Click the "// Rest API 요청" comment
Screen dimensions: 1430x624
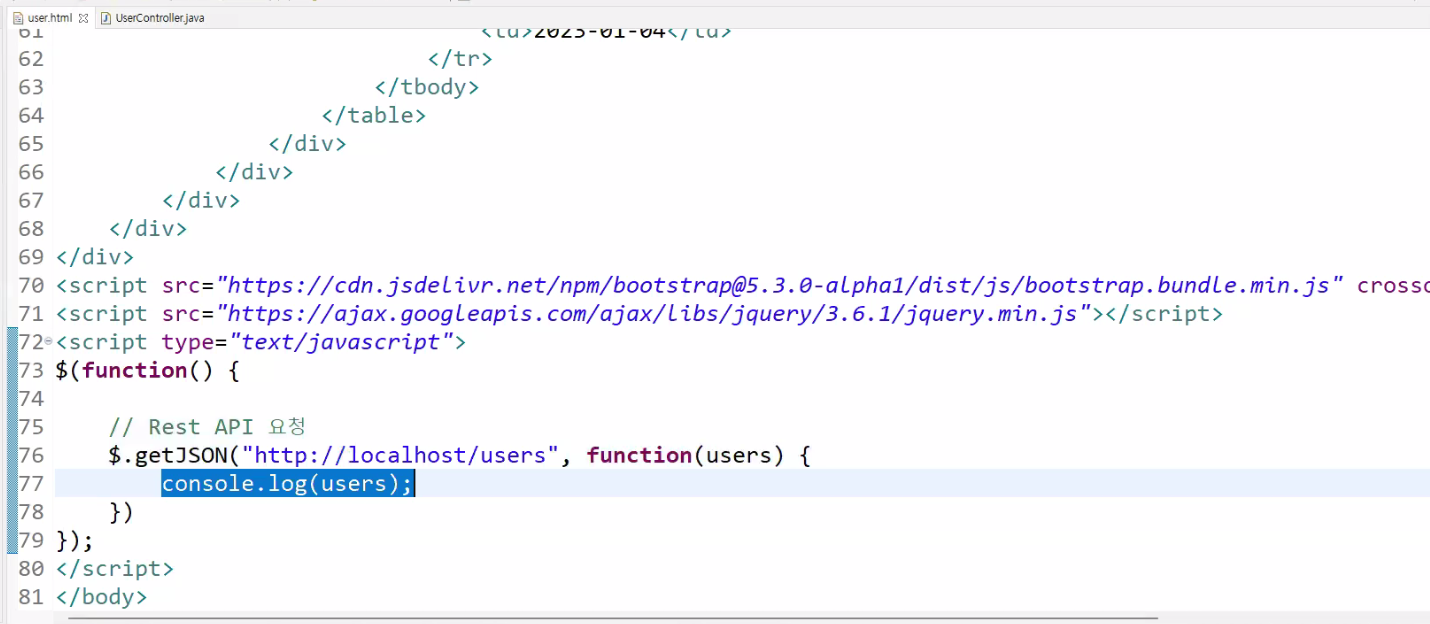coord(207,427)
